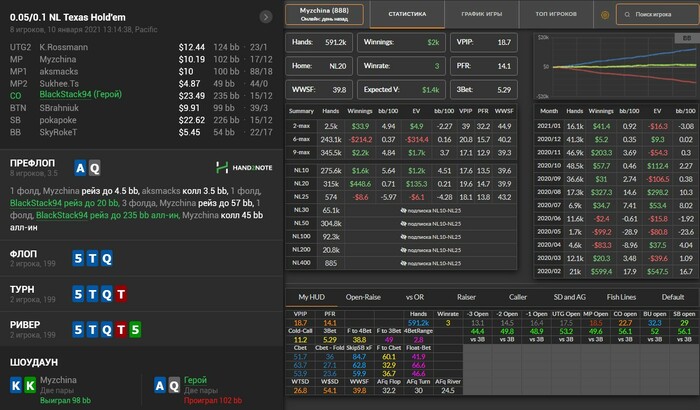Click Myzchina's green King card at showdown

coord(30,385)
